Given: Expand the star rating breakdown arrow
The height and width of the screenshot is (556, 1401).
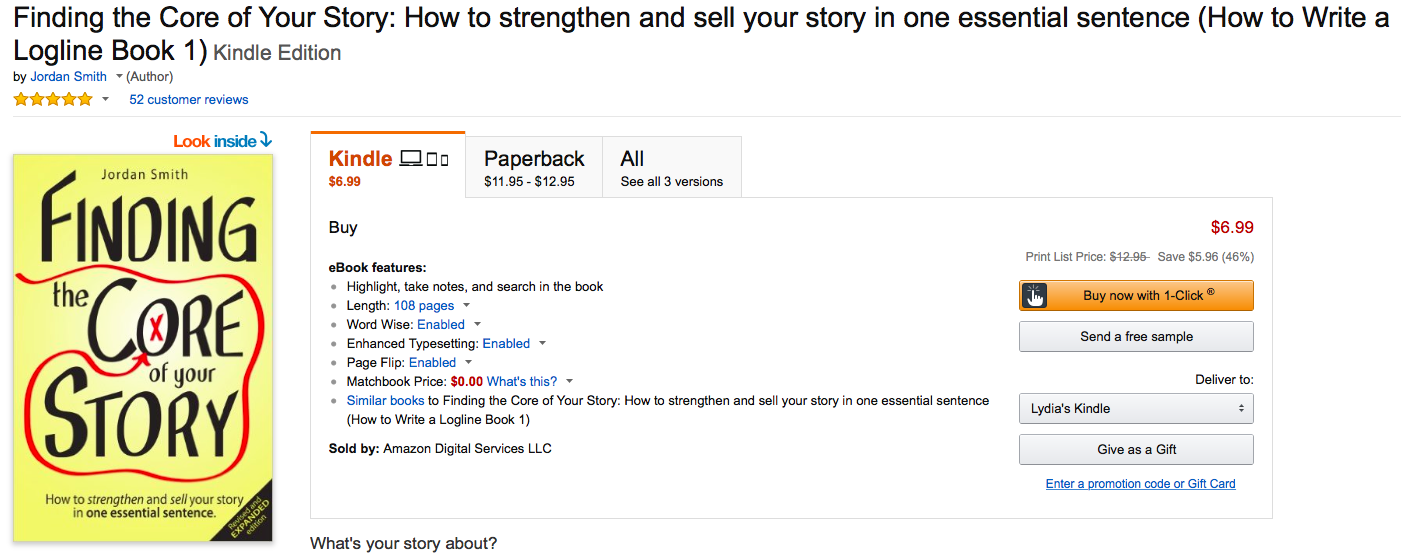Looking at the screenshot, I should point(105,100).
